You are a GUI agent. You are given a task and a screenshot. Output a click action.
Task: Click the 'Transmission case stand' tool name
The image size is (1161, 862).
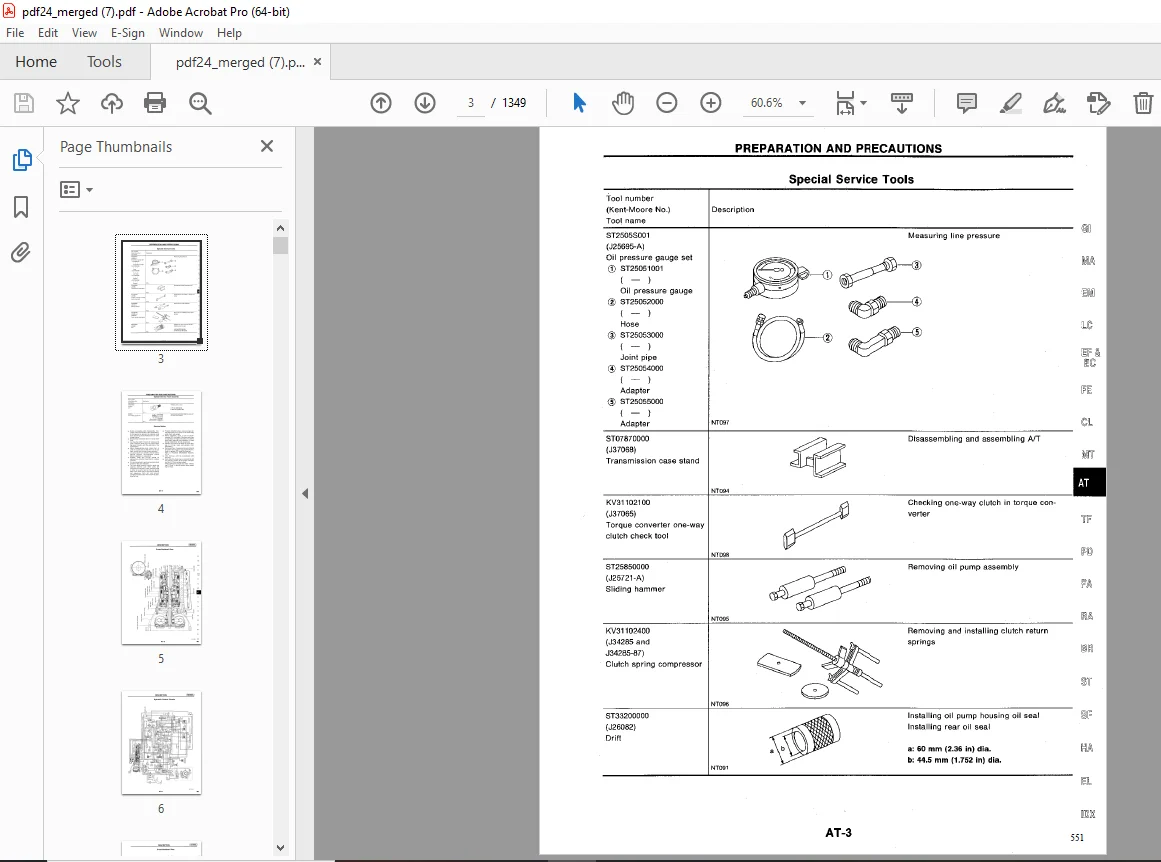652,461
